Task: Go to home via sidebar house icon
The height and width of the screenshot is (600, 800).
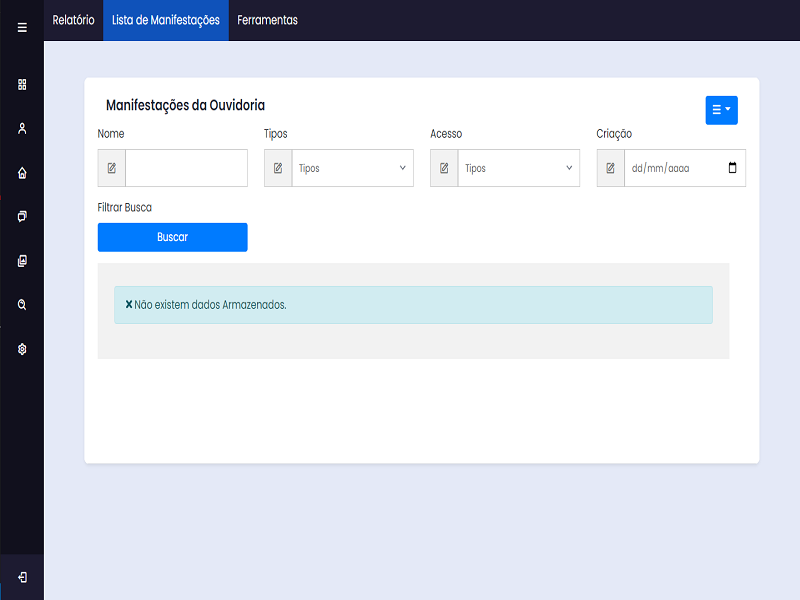Action: click(22, 173)
